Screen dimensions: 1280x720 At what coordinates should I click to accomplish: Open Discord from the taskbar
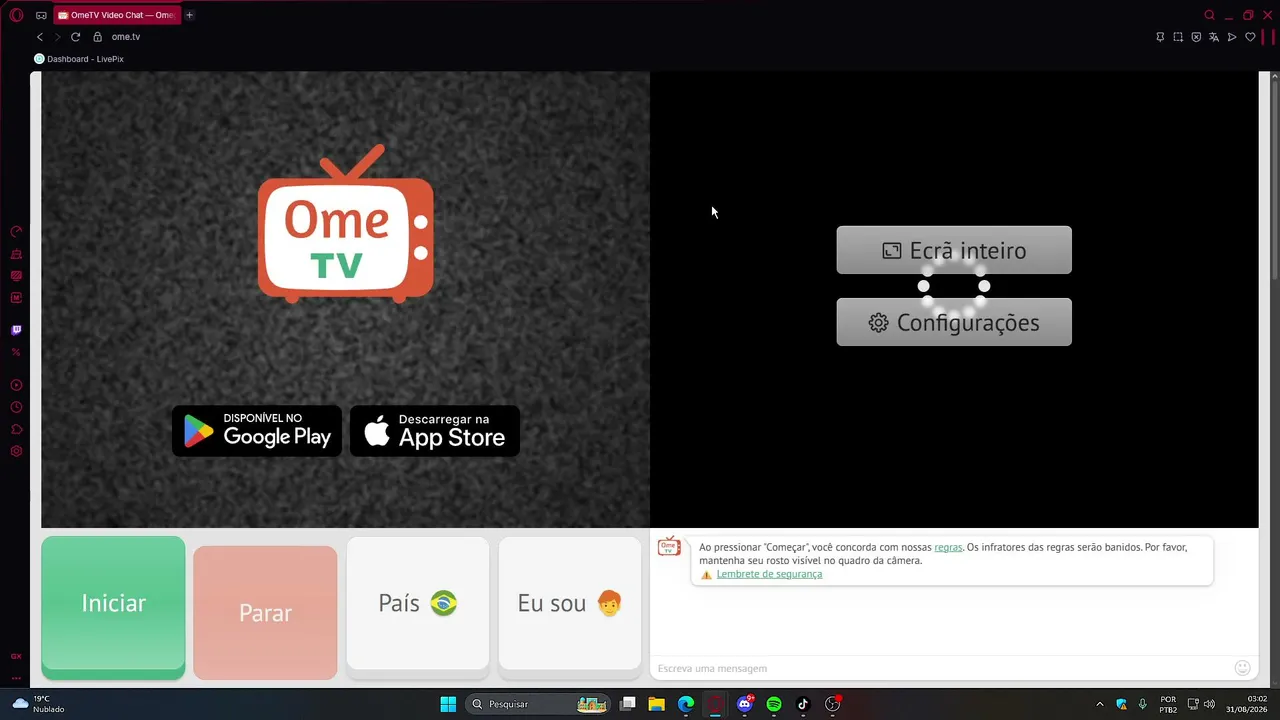point(744,704)
